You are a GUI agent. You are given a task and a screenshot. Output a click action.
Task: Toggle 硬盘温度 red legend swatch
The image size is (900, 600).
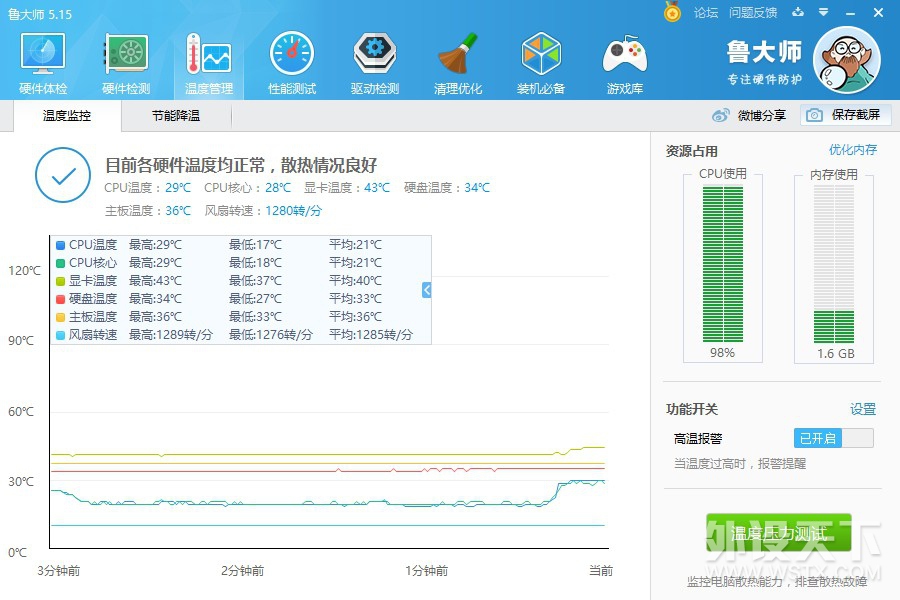pos(60,299)
